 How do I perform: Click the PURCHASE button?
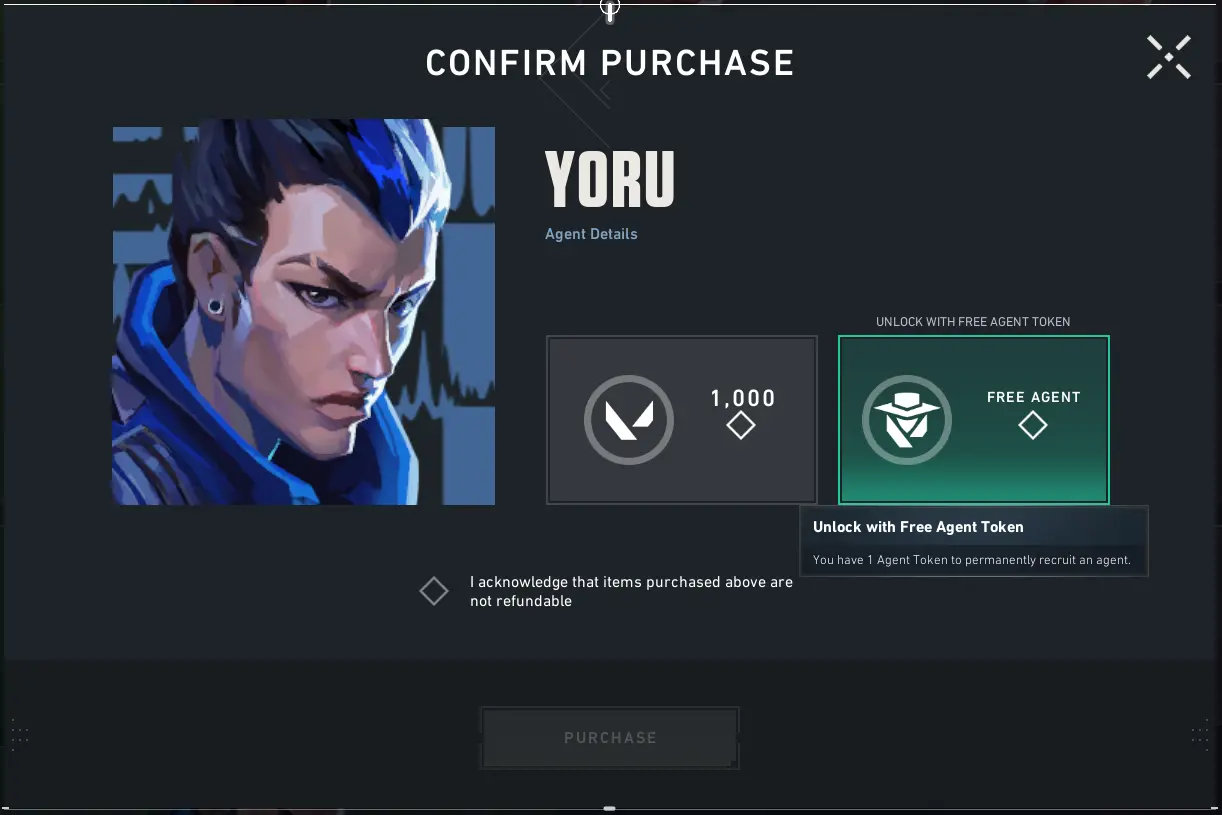[x=610, y=738]
